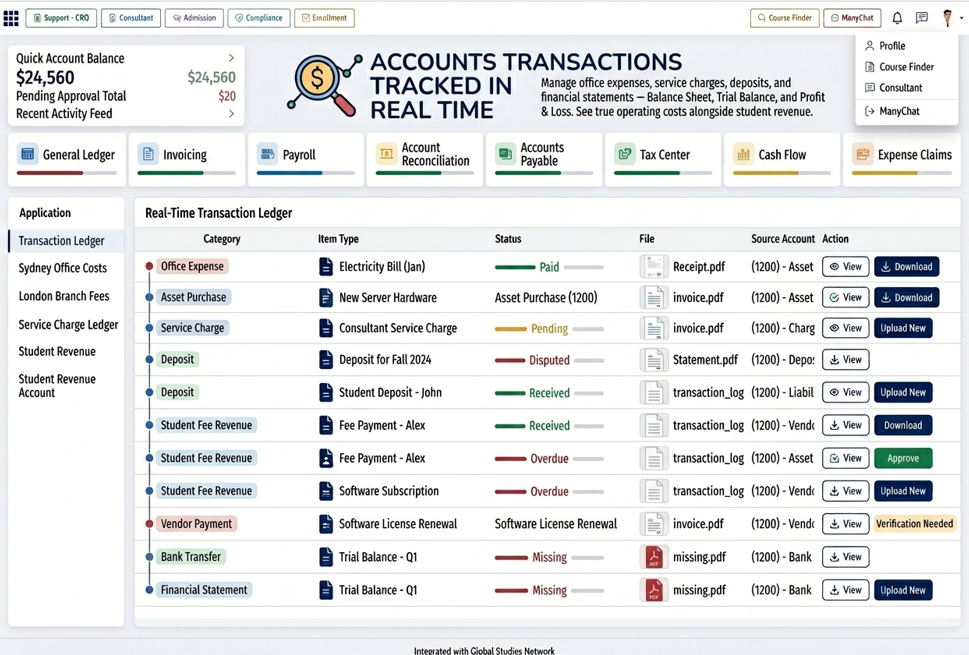Choose Profile from the user menu

click(x=892, y=46)
